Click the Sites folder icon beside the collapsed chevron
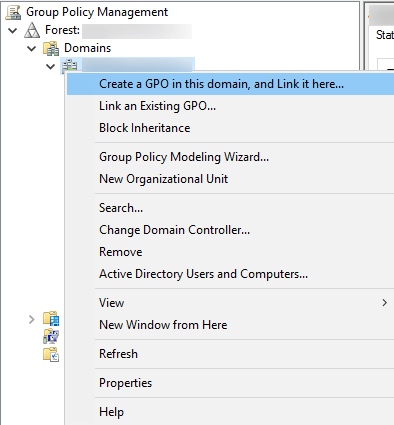Screen dimensions: 394x425 pos(51,319)
